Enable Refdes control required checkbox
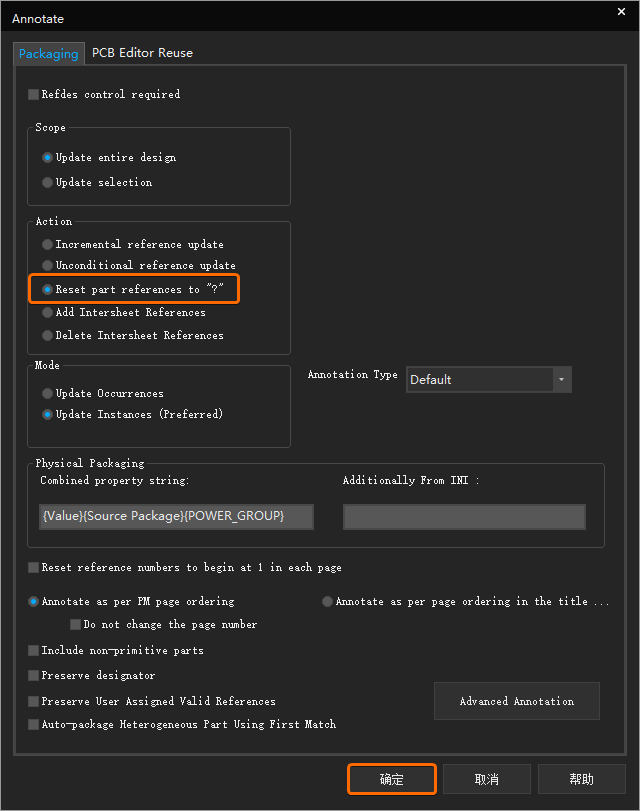Screen dimensions: 640x811 (x=34, y=95)
